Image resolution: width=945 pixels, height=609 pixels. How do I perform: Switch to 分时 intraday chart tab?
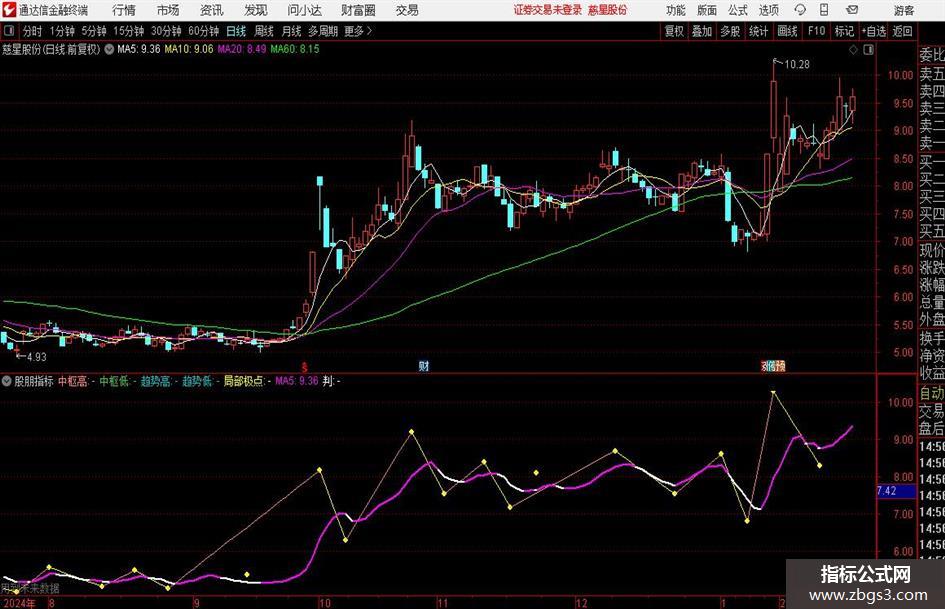tap(32, 31)
